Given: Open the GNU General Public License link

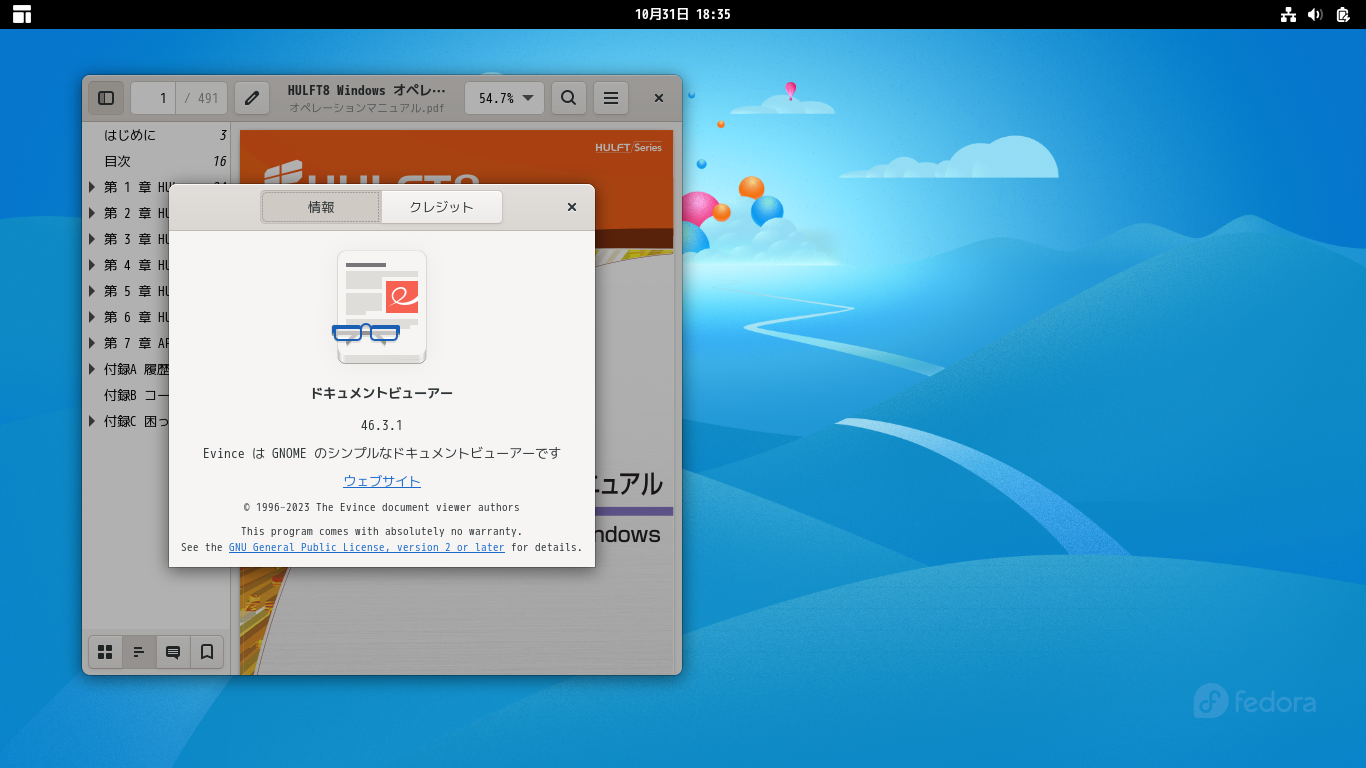Looking at the screenshot, I should (367, 547).
